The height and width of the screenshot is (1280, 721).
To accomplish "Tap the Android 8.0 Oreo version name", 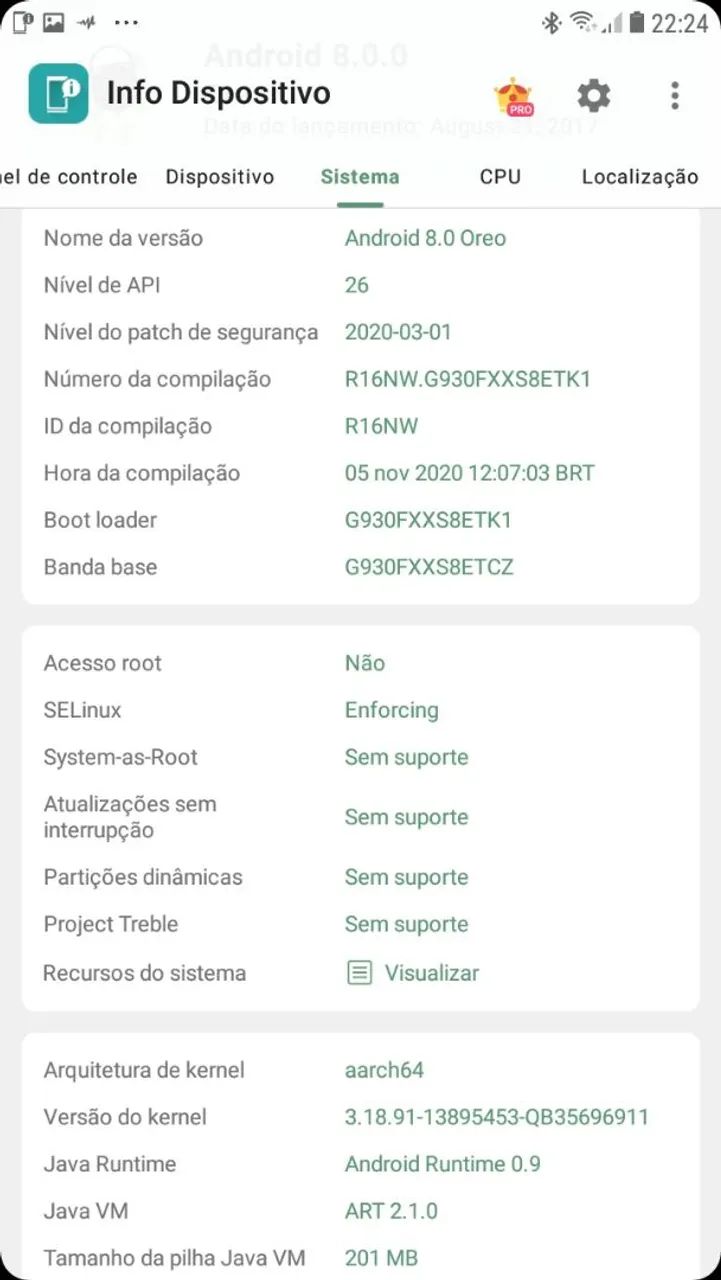I will tap(425, 238).
